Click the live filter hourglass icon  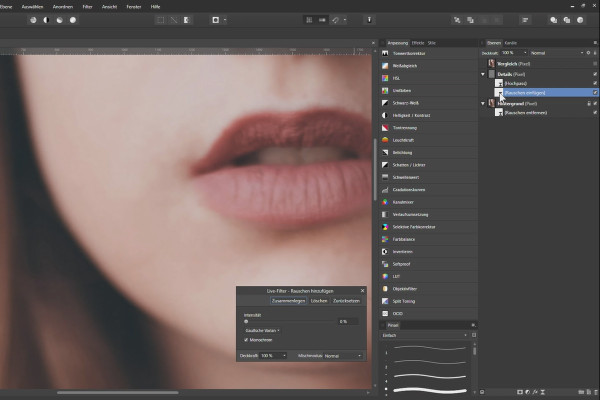543,392
